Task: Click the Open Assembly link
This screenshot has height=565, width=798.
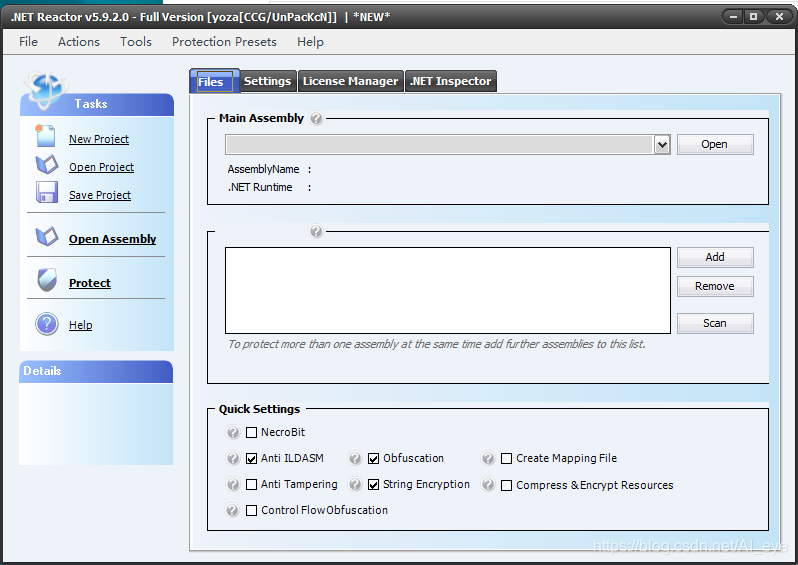Action: [112, 239]
